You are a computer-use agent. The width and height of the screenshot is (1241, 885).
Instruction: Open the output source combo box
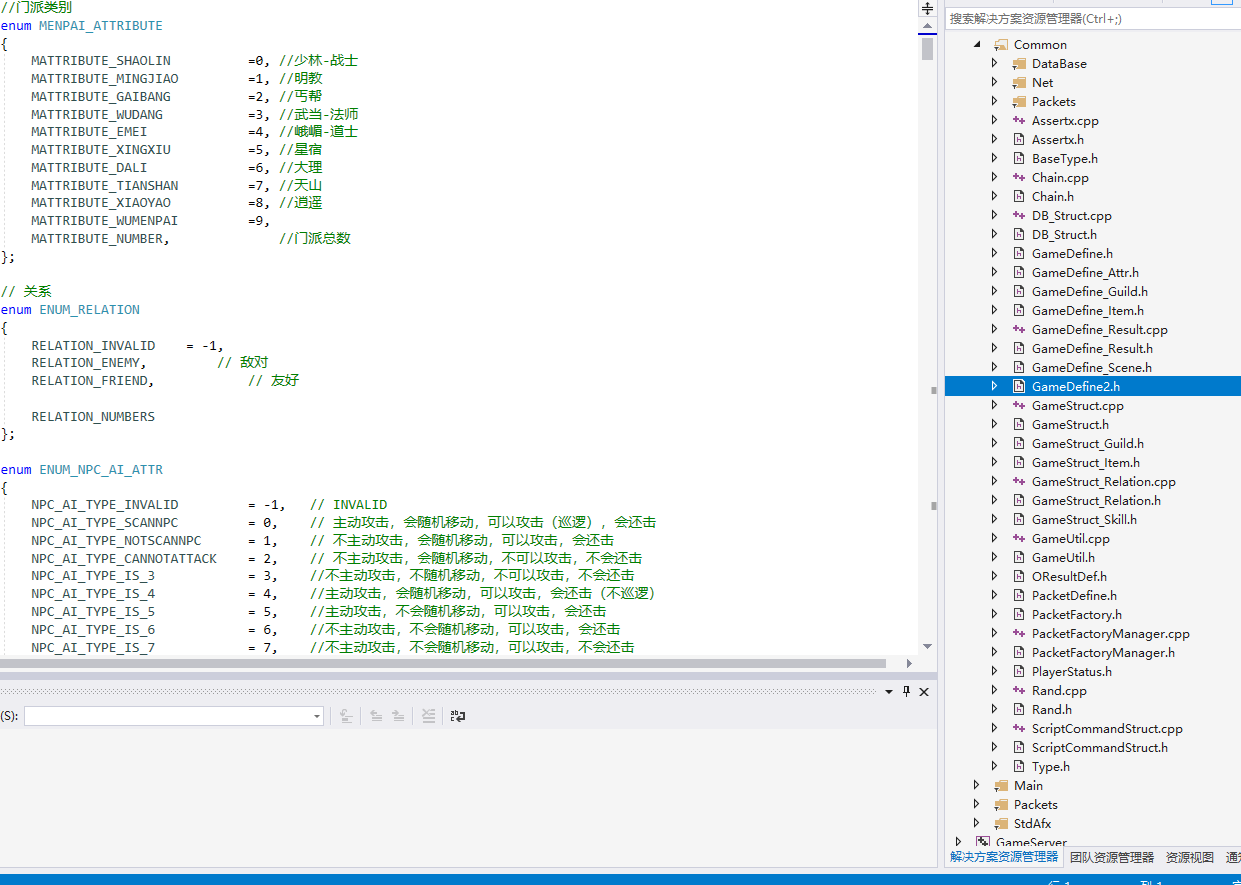click(x=174, y=716)
